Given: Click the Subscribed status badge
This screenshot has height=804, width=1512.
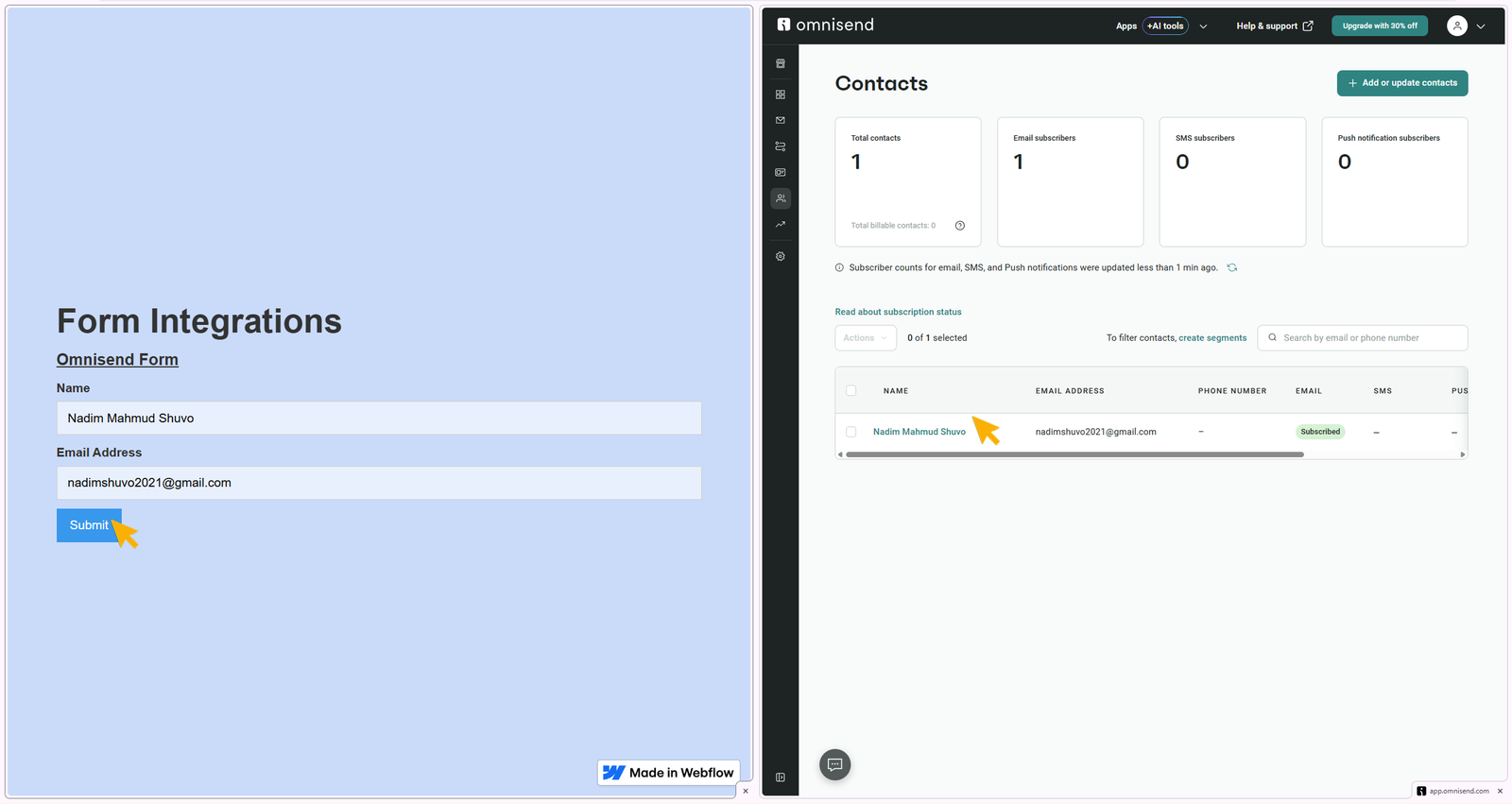Looking at the screenshot, I should point(1320,432).
